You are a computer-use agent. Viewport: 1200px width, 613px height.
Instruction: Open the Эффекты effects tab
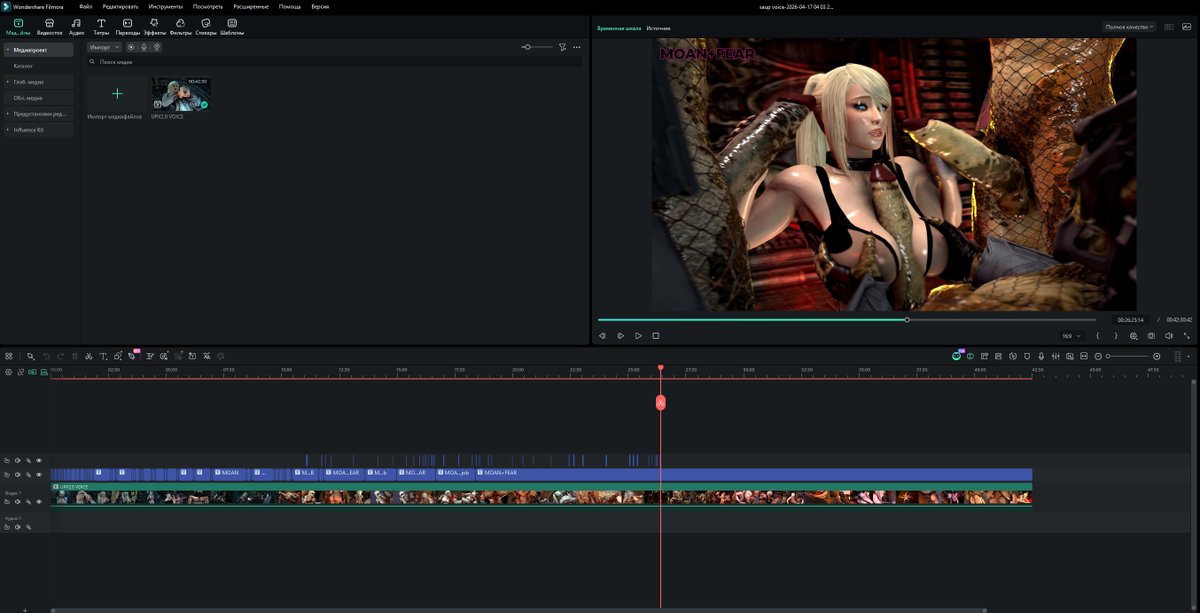click(154, 26)
